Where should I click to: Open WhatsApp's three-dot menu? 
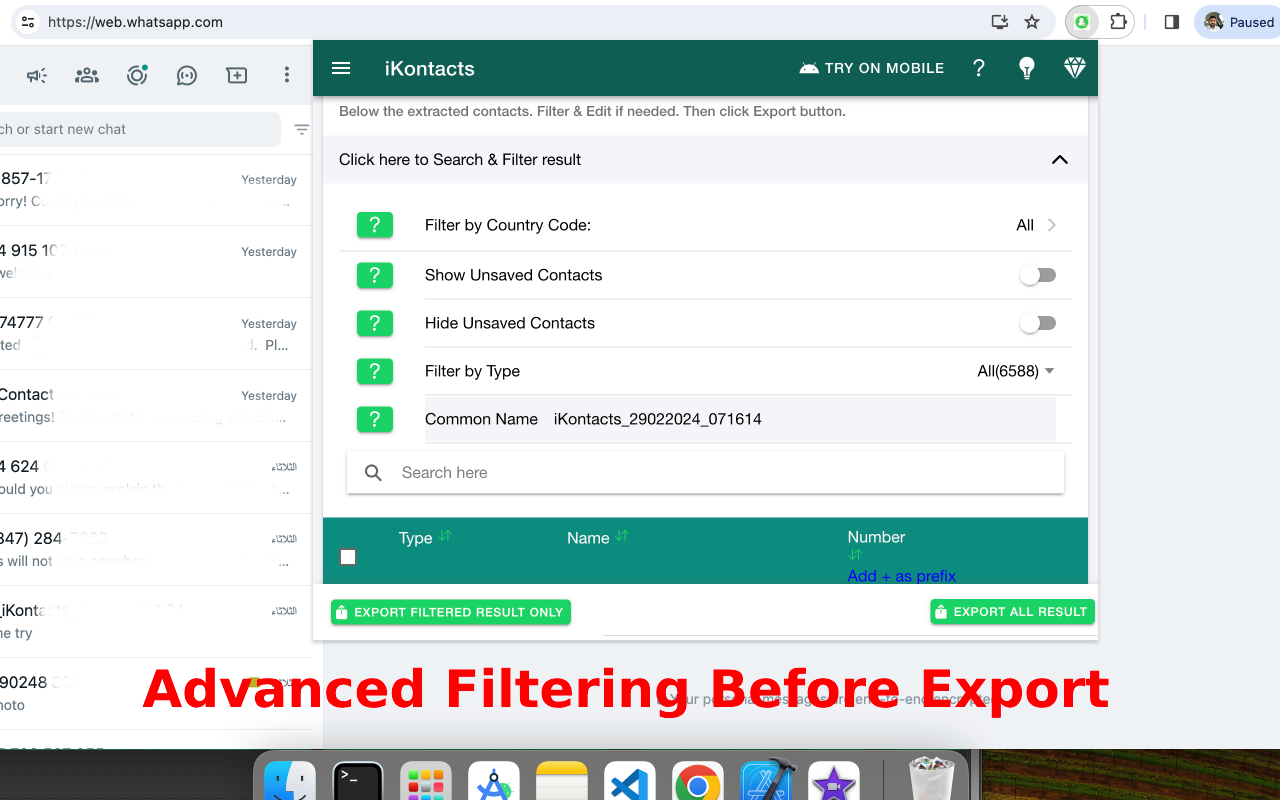[x=286, y=74]
